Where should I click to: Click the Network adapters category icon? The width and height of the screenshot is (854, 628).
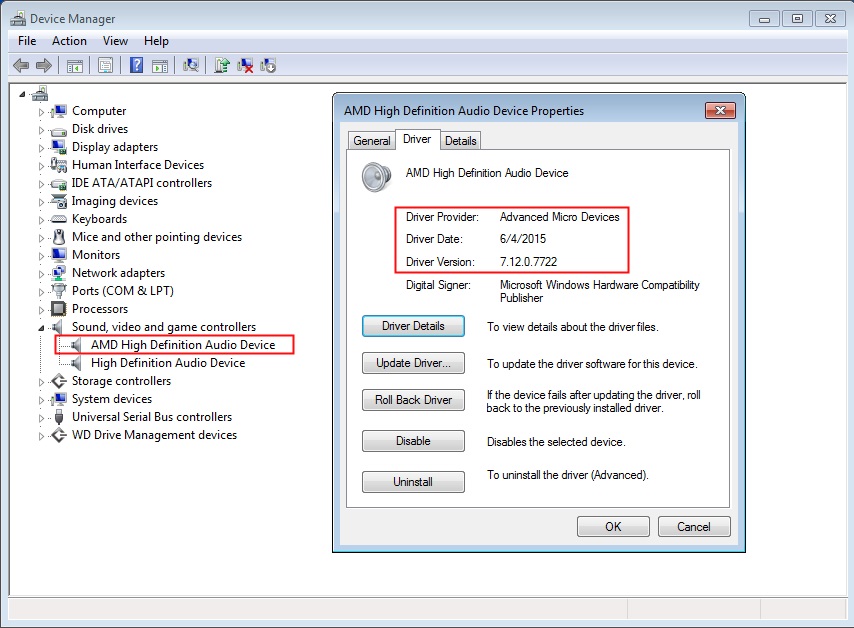pos(58,273)
